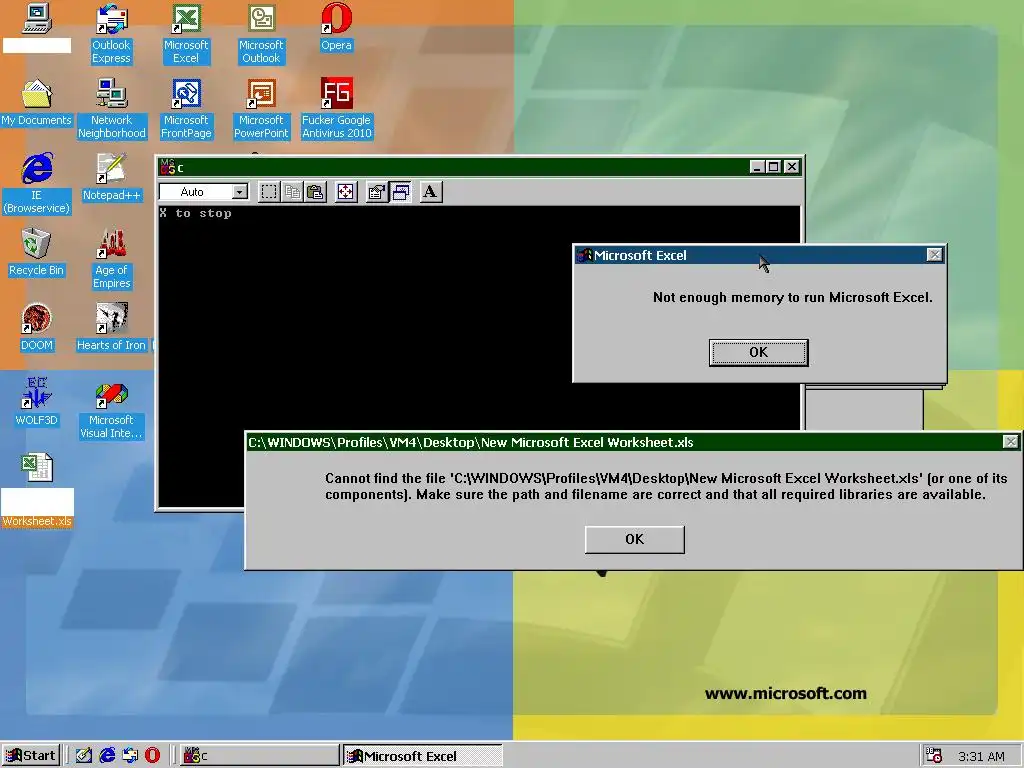
Task: Maximize the C DOS window
Action: point(773,167)
